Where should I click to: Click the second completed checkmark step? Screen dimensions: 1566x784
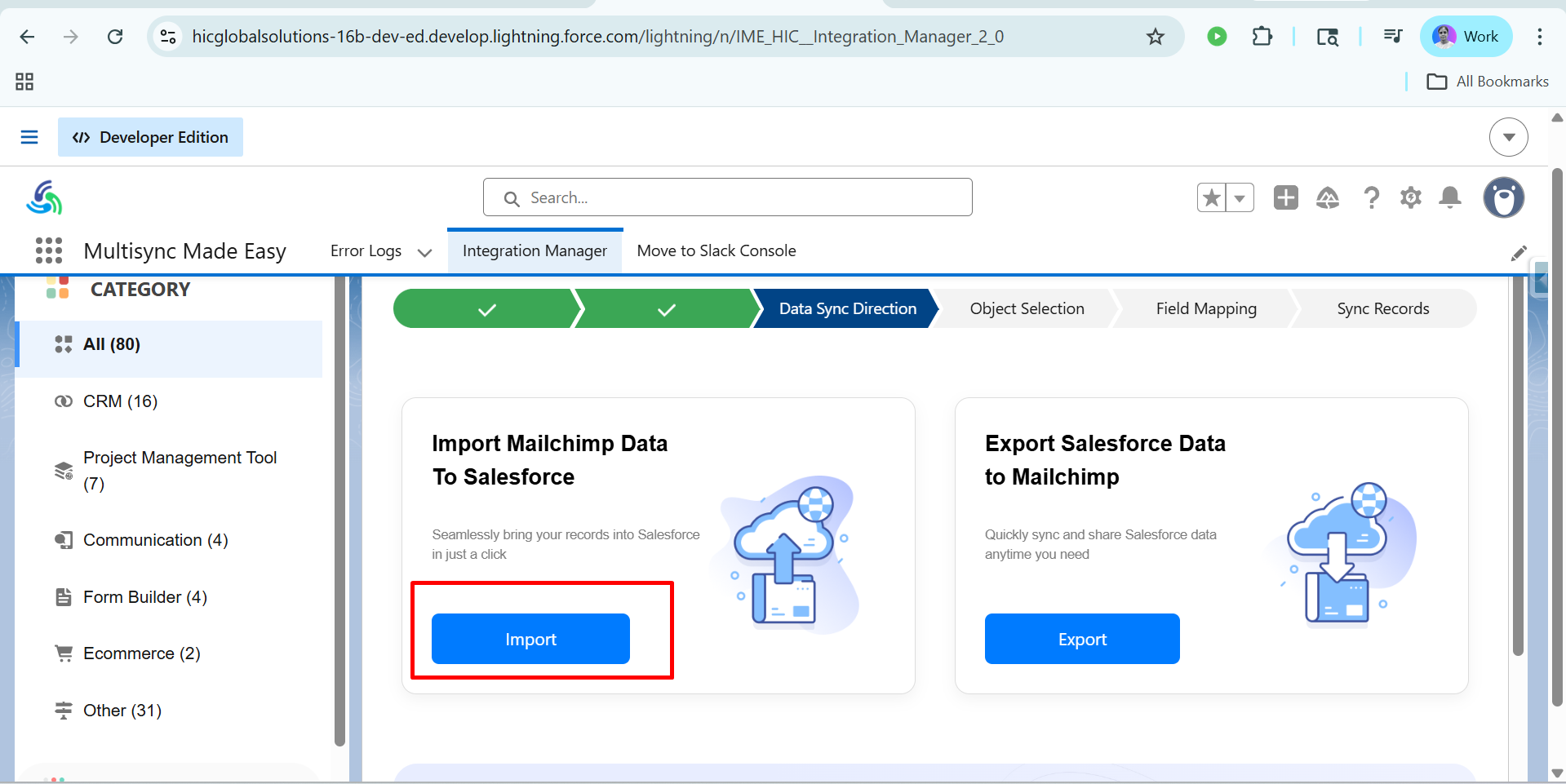click(667, 309)
